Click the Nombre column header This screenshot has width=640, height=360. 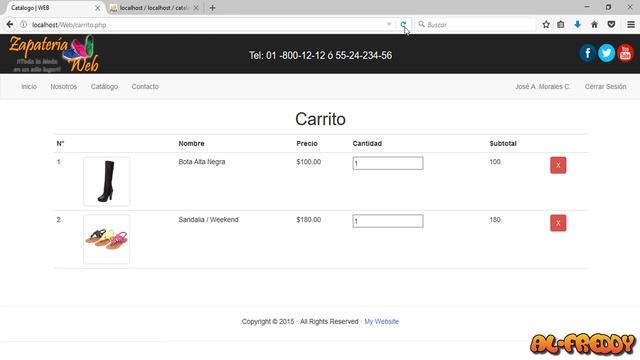pyautogui.click(x=191, y=144)
